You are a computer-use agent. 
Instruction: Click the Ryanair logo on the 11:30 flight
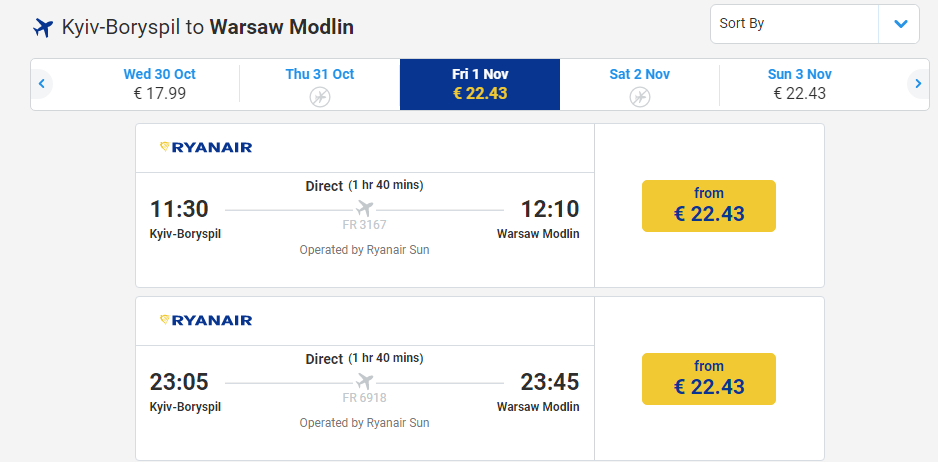206,147
